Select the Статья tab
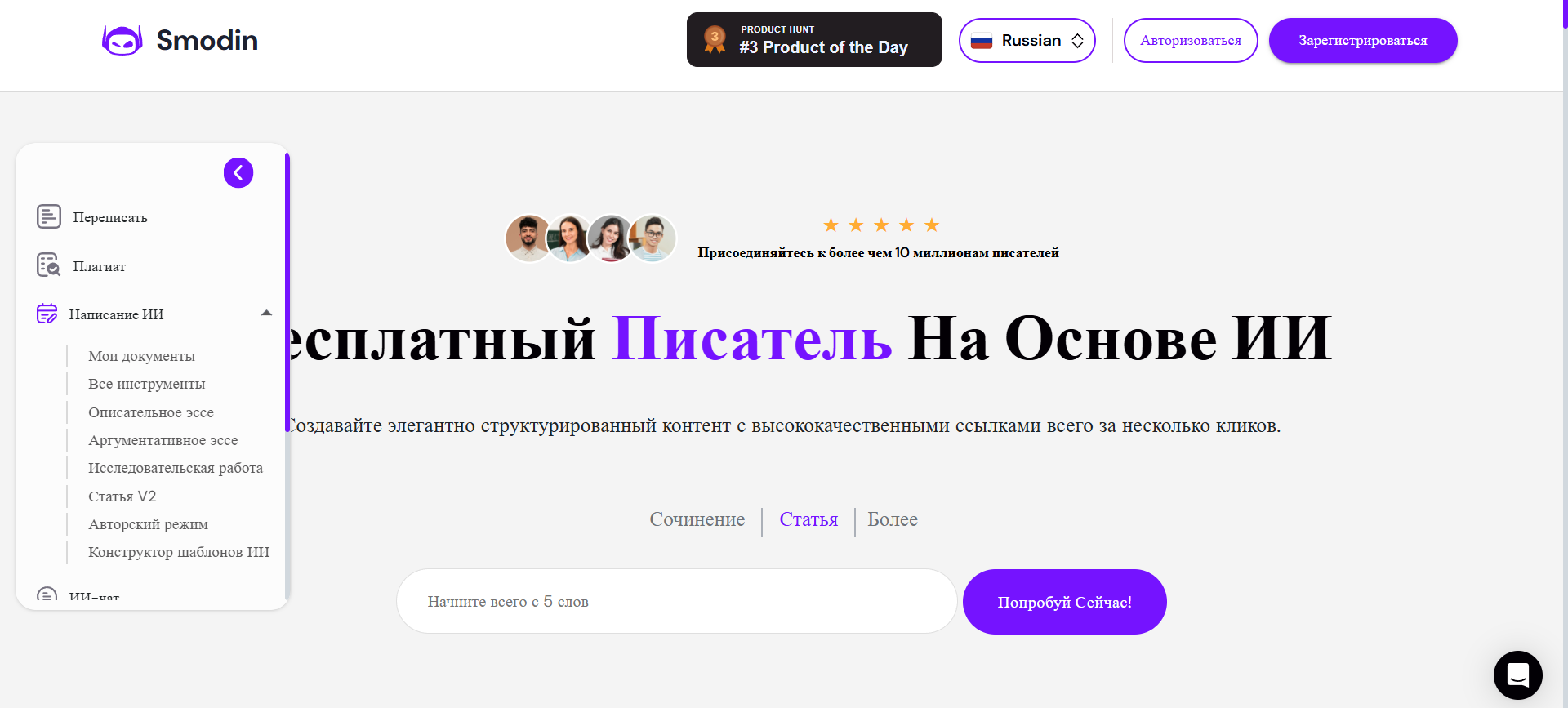Screen dimensions: 1568x708 point(808,520)
